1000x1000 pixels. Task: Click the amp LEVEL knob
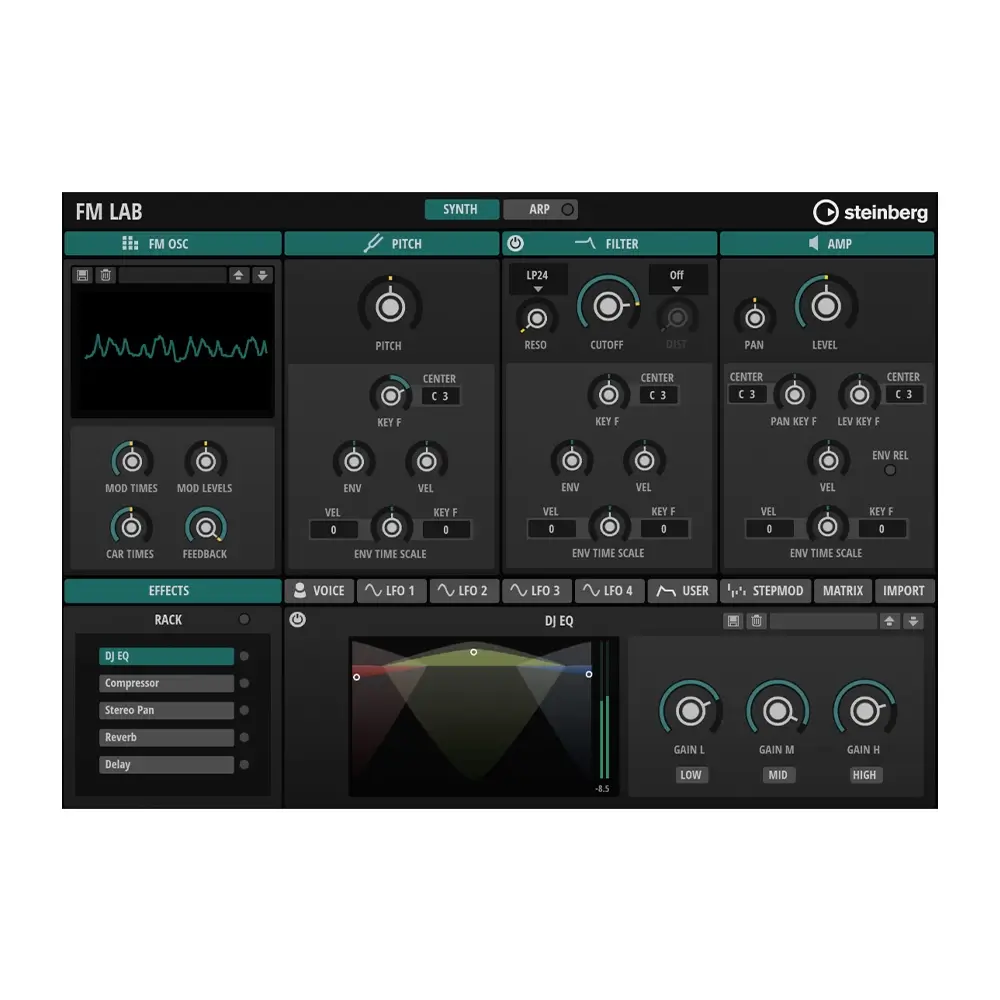click(x=825, y=307)
